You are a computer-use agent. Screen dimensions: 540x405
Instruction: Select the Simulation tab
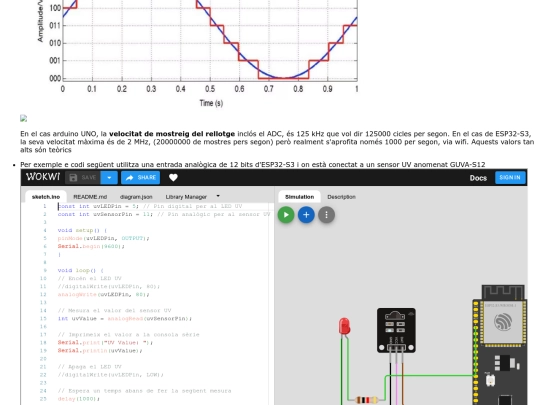point(299,197)
